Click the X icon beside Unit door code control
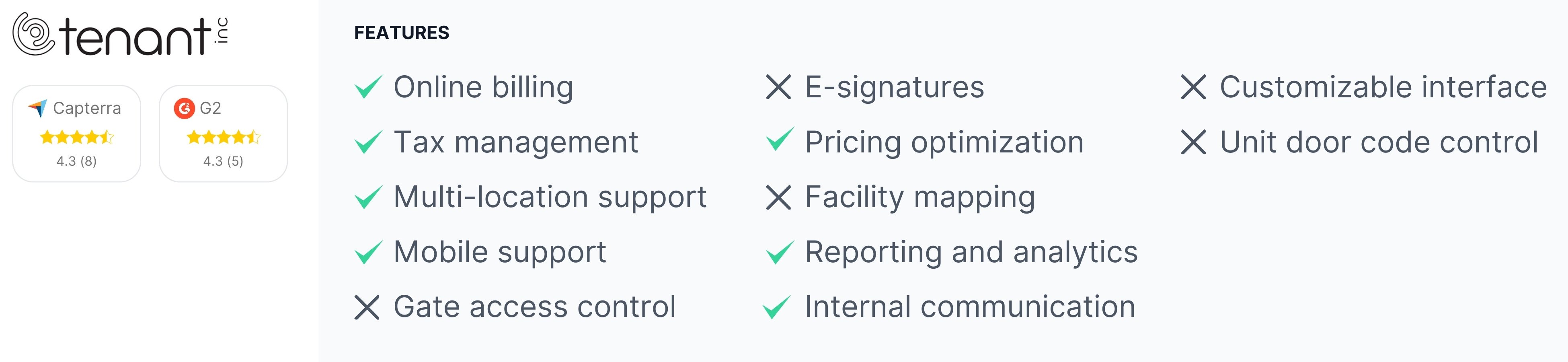The width and height of the screenshot is (1568, 362). (x=1193, y=142)
